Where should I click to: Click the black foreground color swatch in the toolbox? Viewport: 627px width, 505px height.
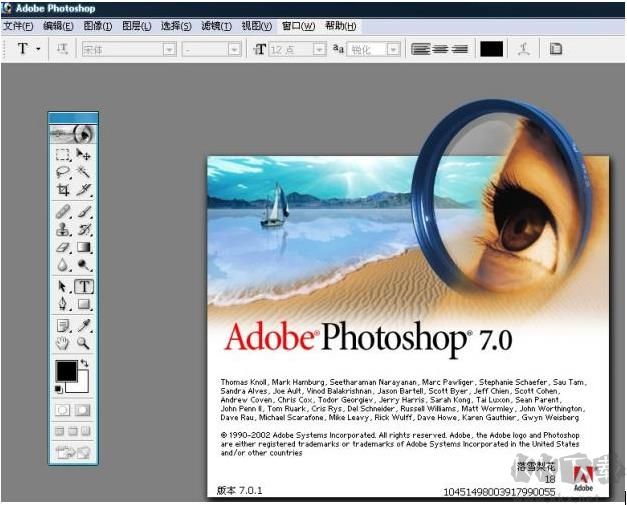click(x=64, y=369)
